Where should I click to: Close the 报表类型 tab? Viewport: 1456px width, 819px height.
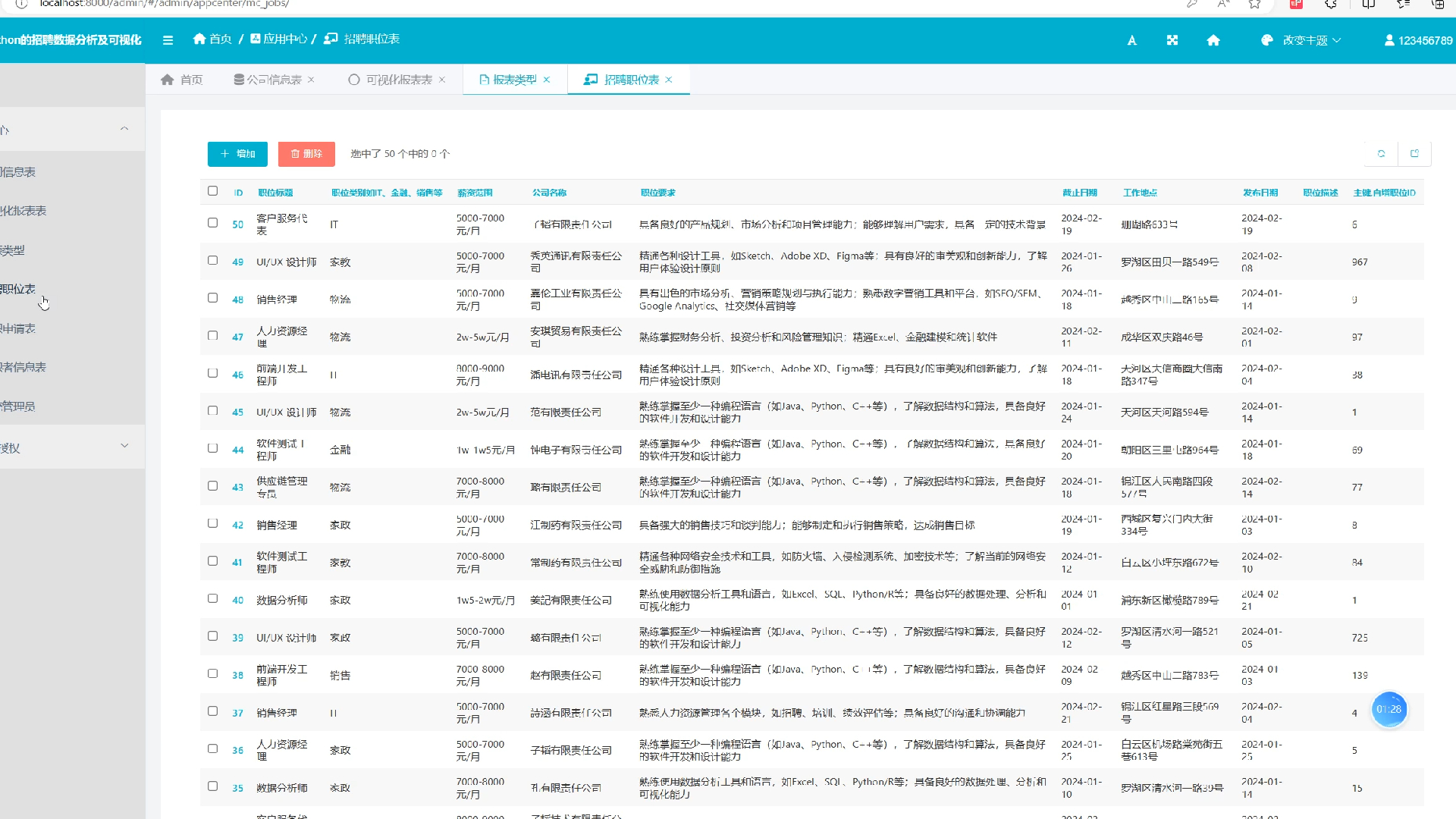547,80
